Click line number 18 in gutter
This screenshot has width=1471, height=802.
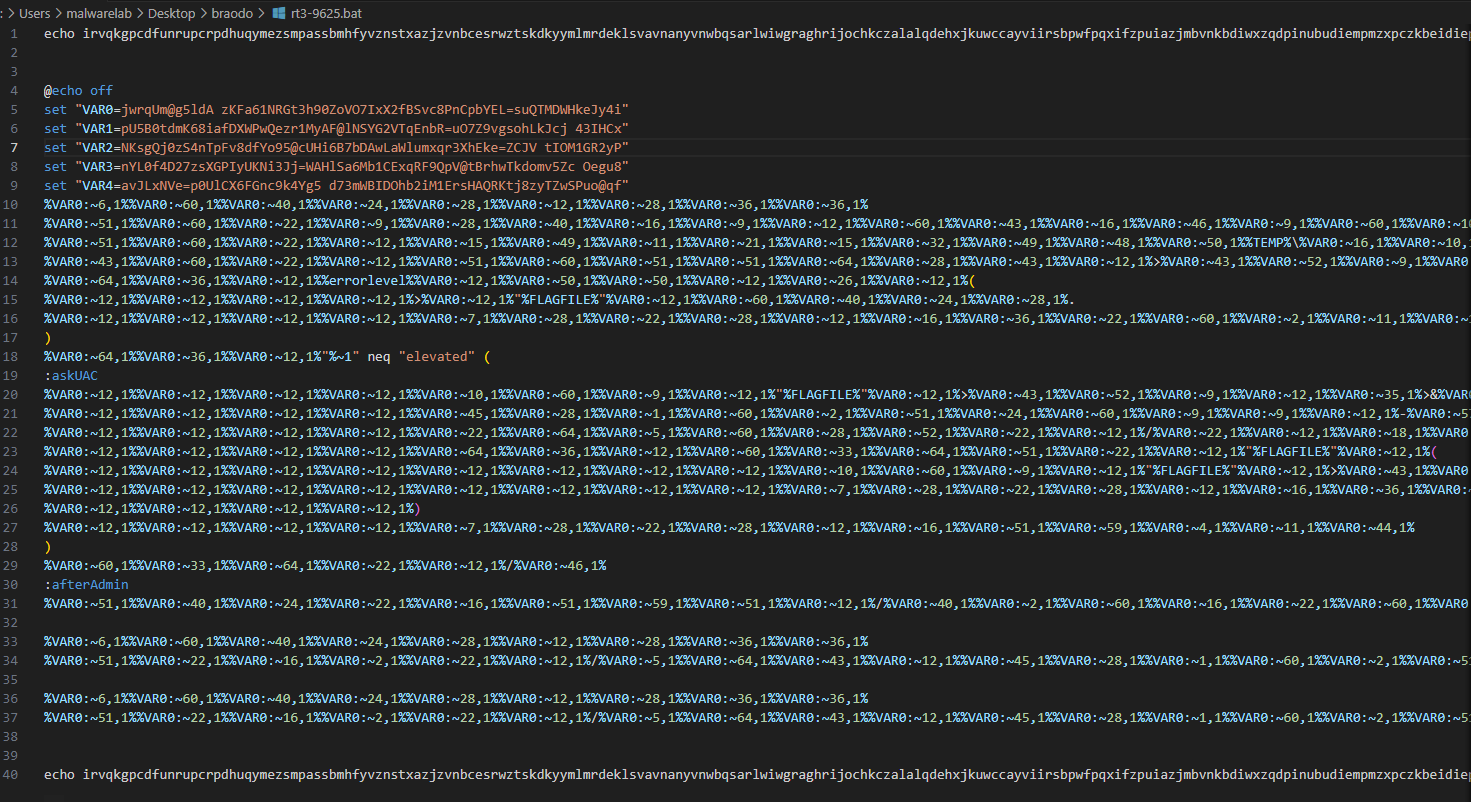[x=11, y=357]
